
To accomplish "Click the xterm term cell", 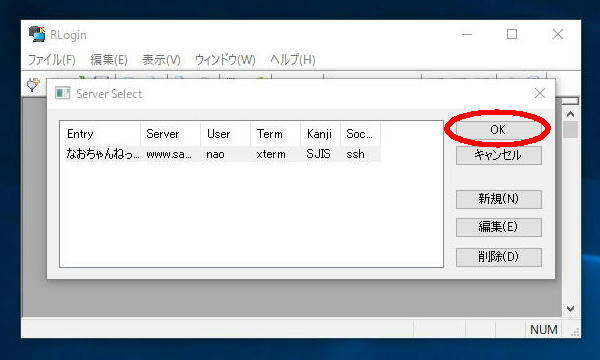I will 271,154.
